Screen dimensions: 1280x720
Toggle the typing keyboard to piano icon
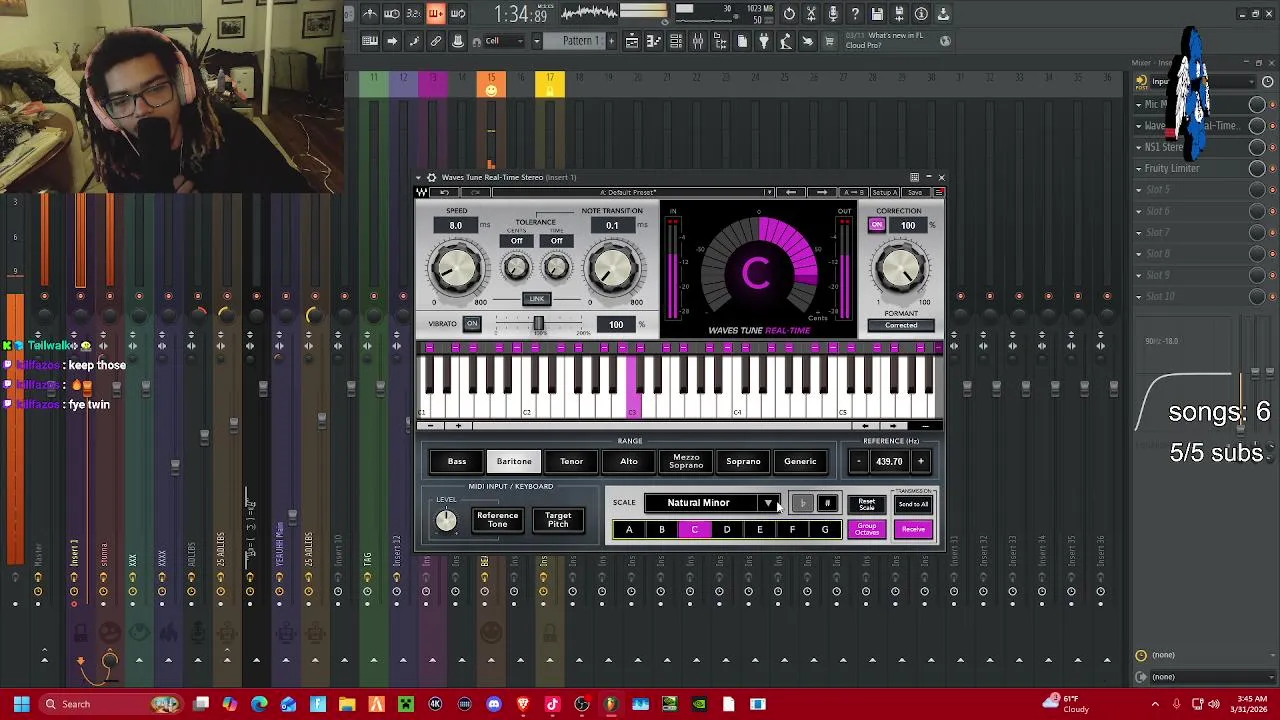(x=370, y=41)
